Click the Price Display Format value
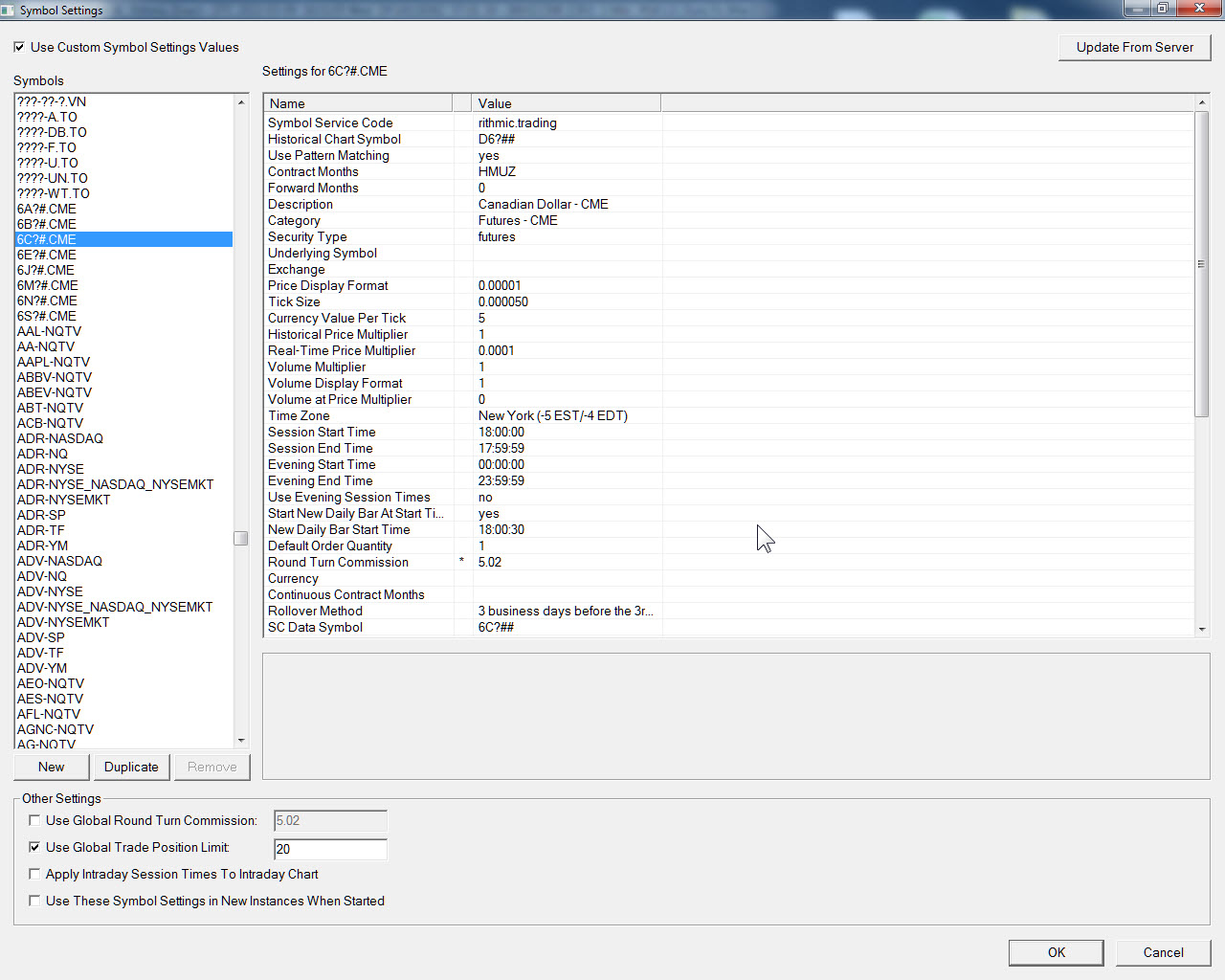1225x980 pixels. click(x=500, y=285)
